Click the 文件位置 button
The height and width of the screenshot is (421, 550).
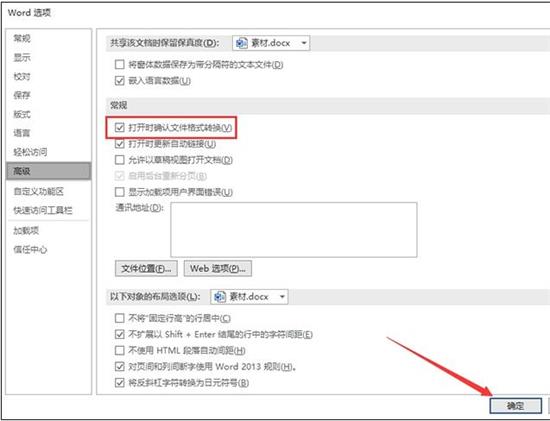[x=146, y=268]
